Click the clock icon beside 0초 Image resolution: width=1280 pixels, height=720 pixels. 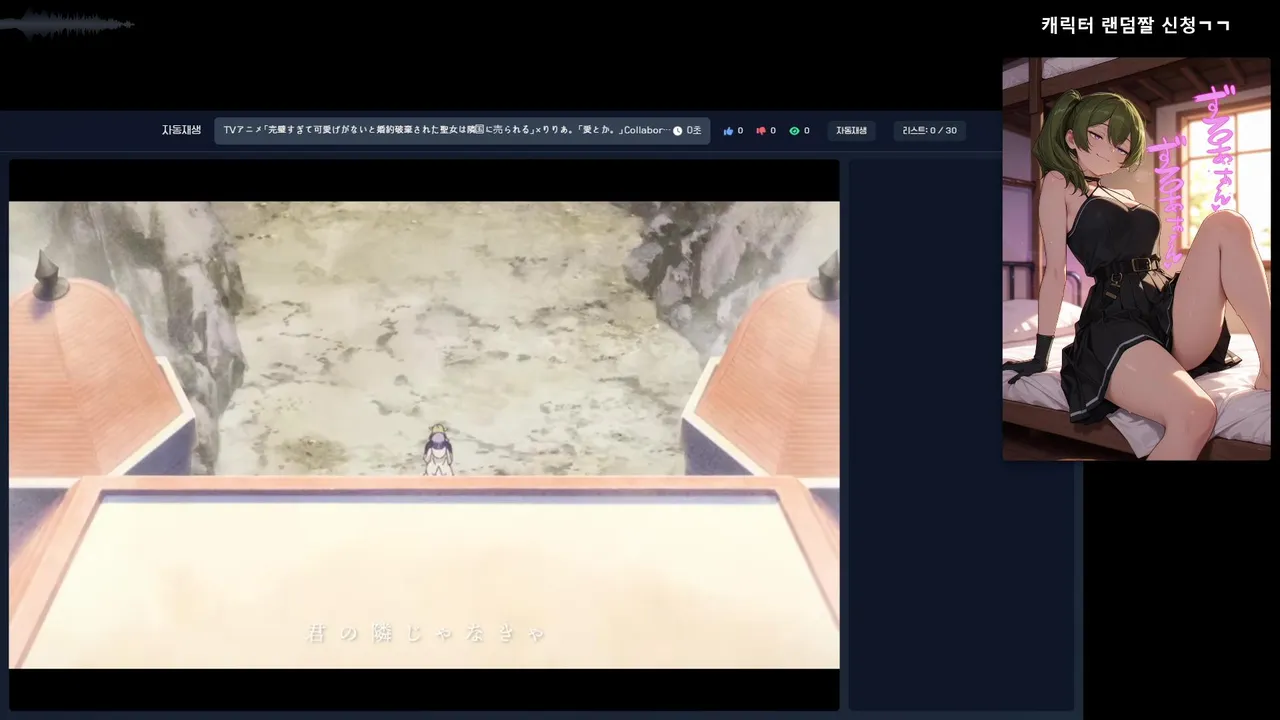[x=677, y=131]
